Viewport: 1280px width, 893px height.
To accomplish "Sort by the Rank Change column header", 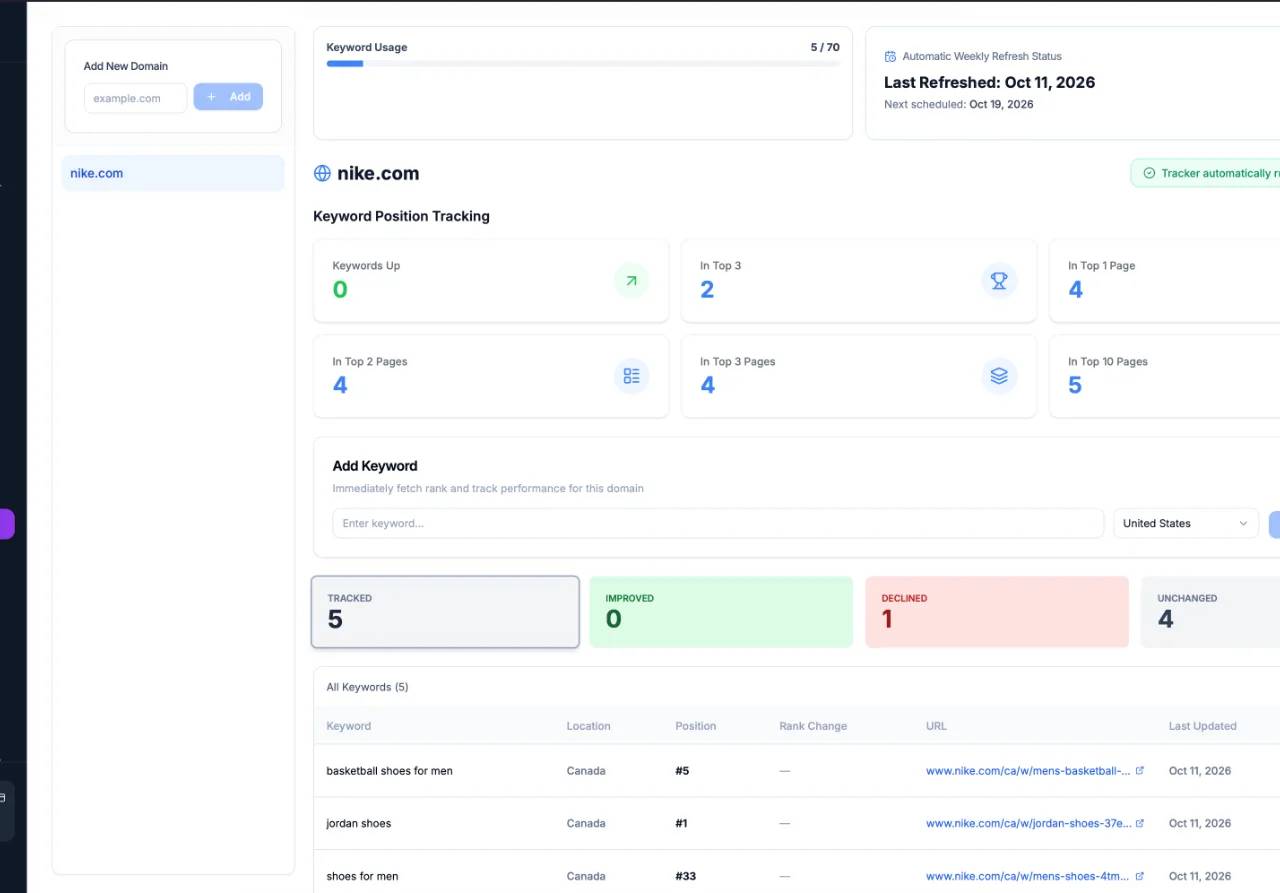I will 813,726.
